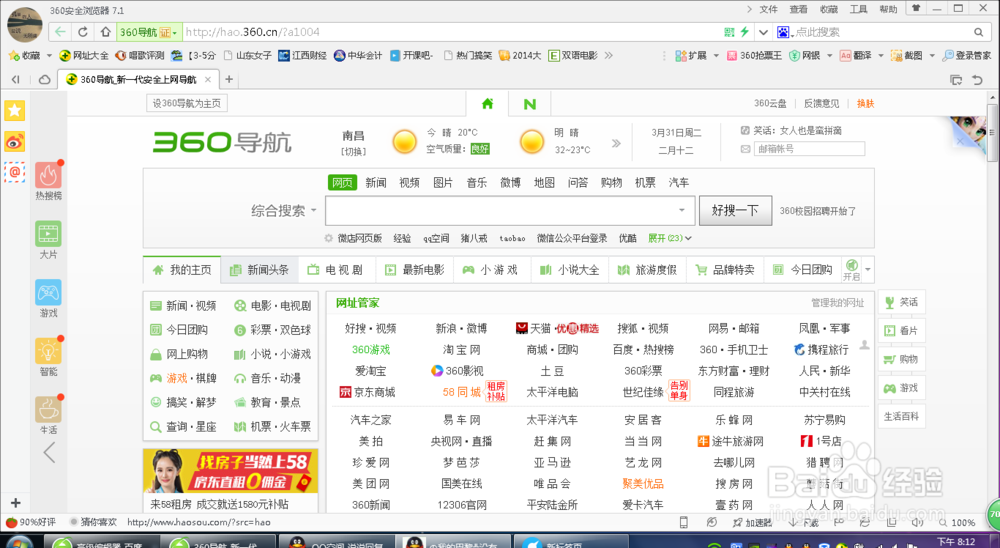Open new tab with plus button
1000x548 pixels.
coord(229,79)
